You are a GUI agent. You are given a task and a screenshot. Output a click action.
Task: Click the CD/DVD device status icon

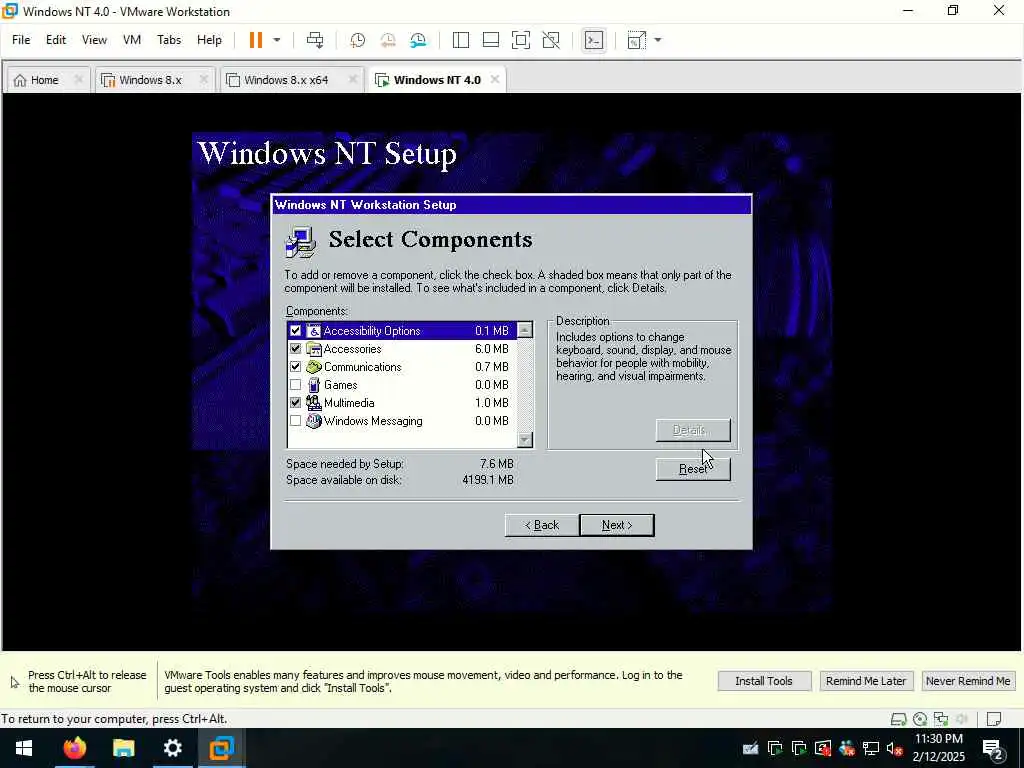pyautogui.click(x=920, y=719)
